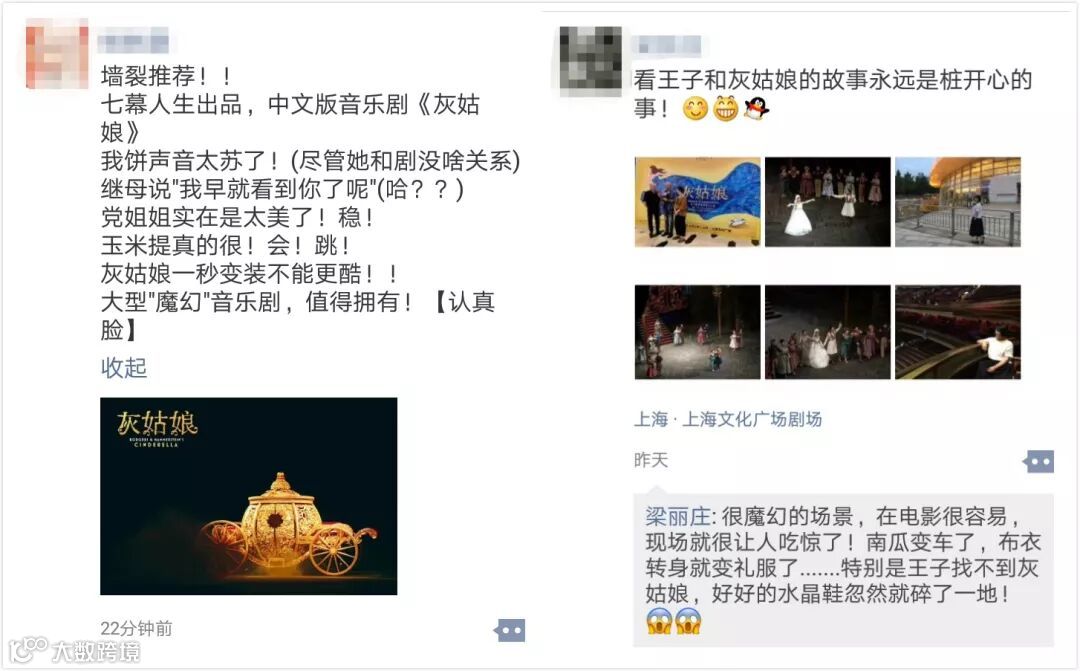Tap the pixelated avatar of right poster
The width and height of the screenshot is (1080, 671).
pos(590,59)
